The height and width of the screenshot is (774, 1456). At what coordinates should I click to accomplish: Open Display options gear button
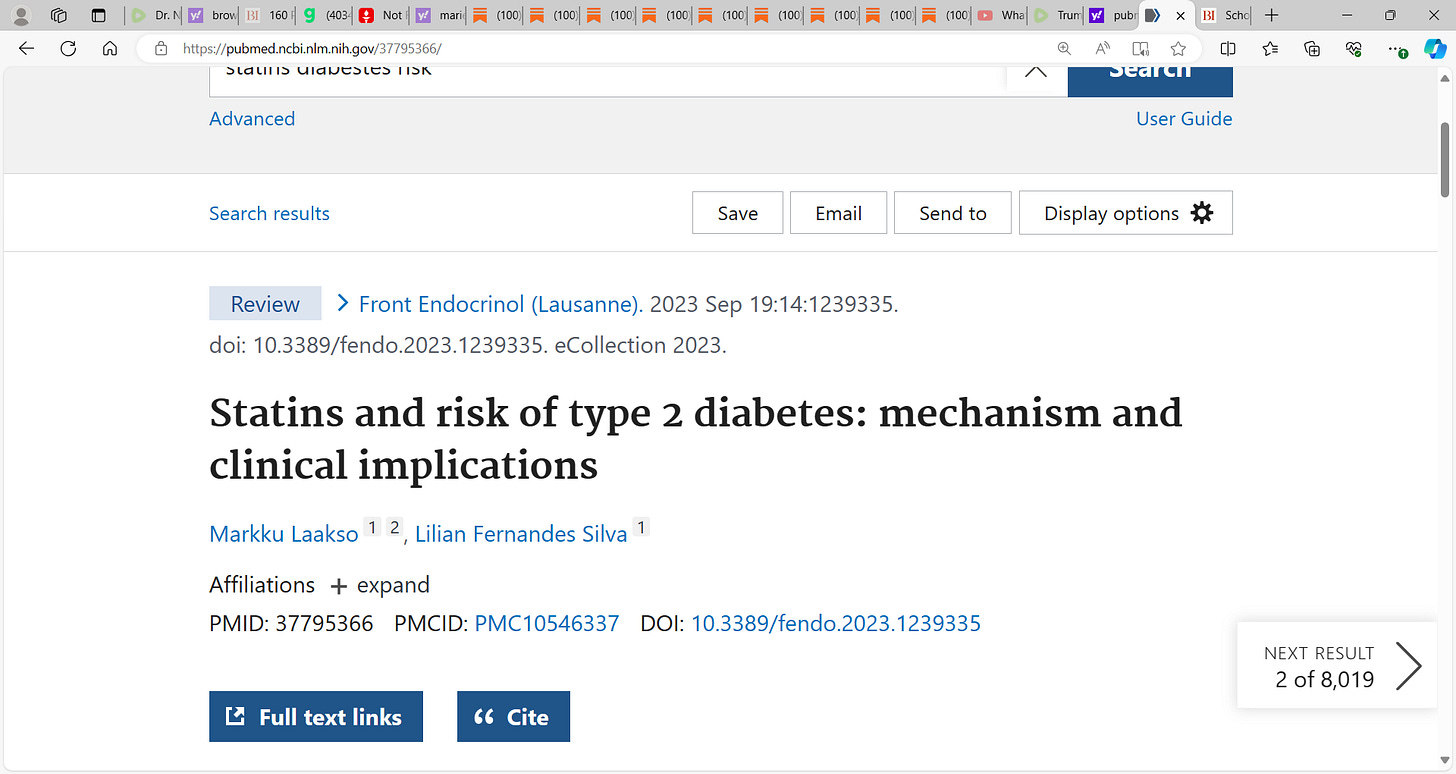[x=1125, y=213]
